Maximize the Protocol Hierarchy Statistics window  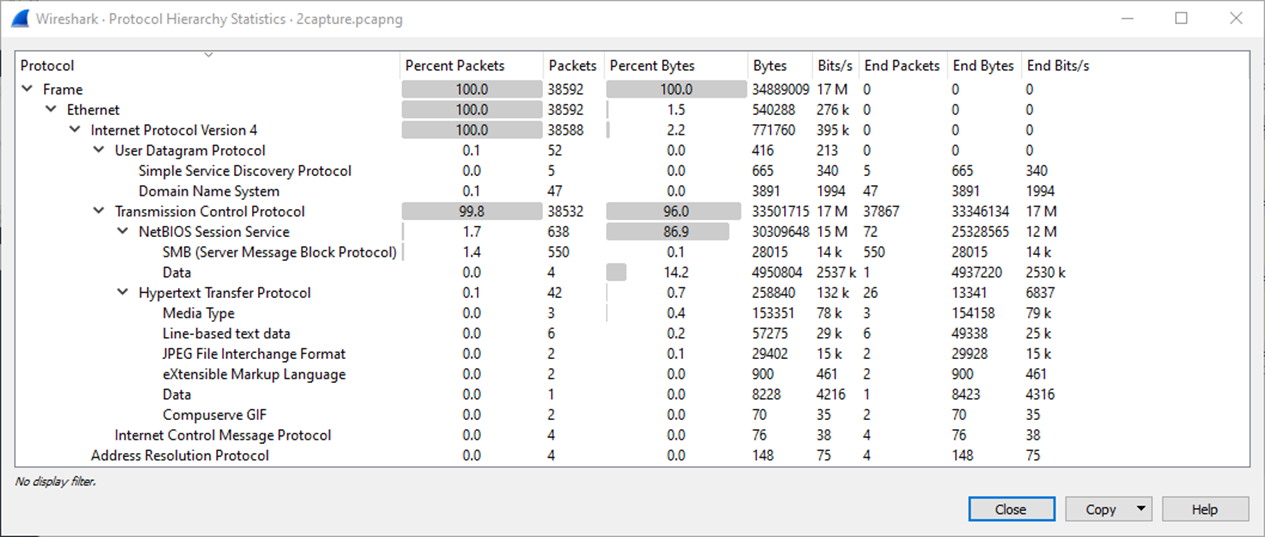pos(1181,18)
